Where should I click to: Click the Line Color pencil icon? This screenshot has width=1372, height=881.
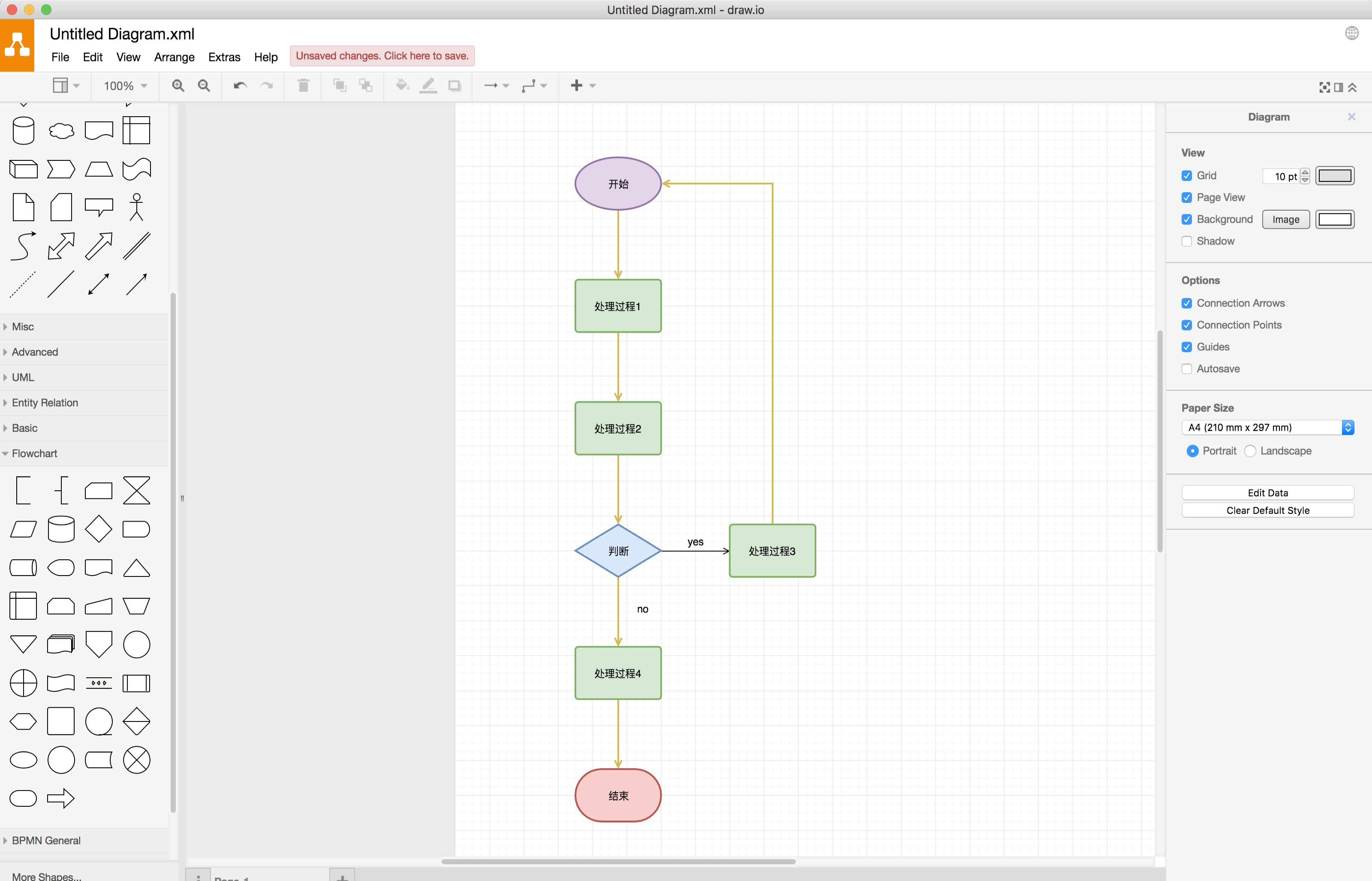coord(427,85)
